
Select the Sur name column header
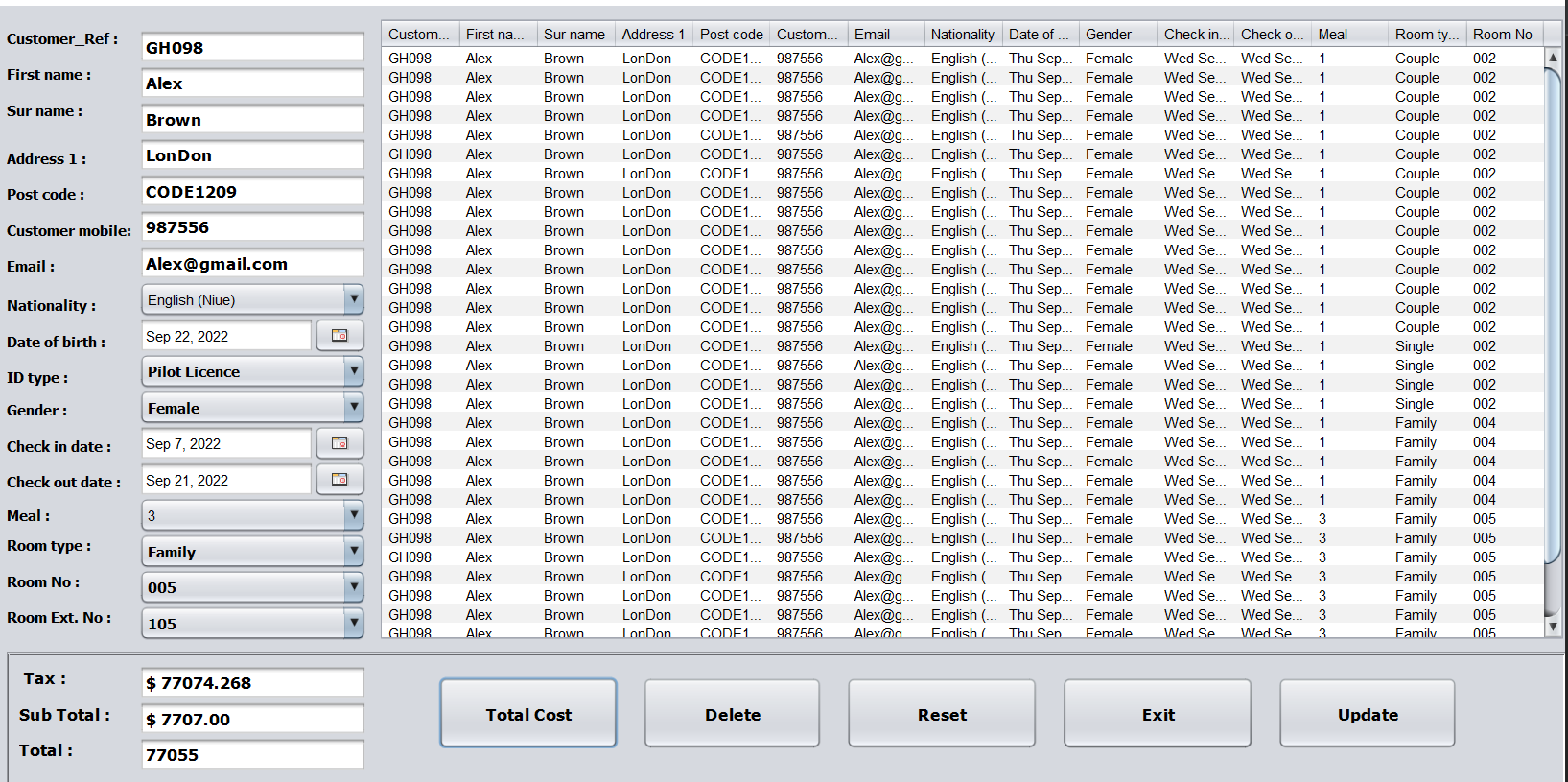click(x=575, y=35)
